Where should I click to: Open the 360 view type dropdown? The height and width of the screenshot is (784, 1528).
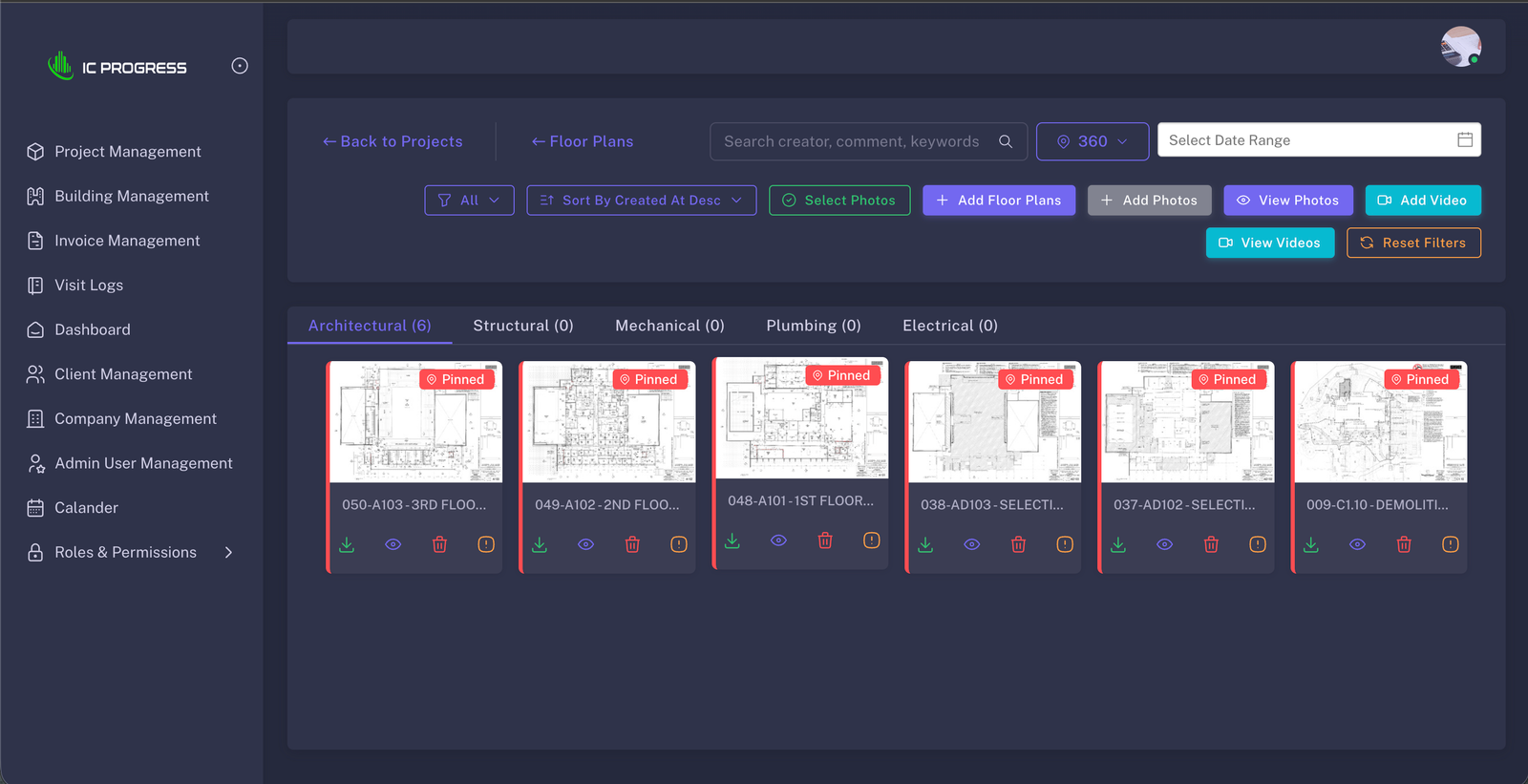[1093, 141]
